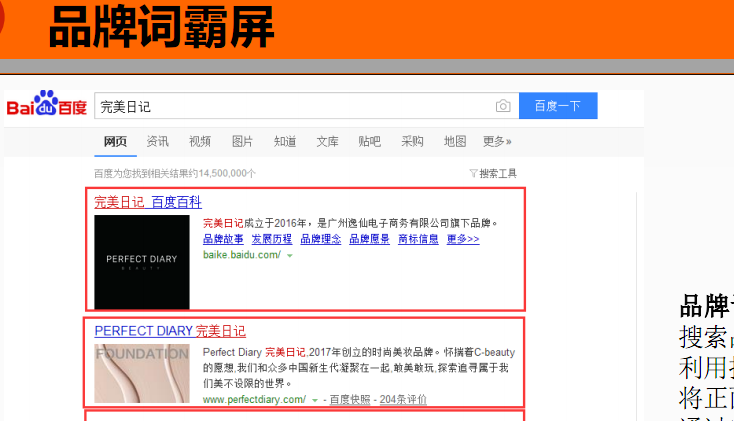Open PERFECT DIARY 完美日记 result title

(x=170, y=331)
